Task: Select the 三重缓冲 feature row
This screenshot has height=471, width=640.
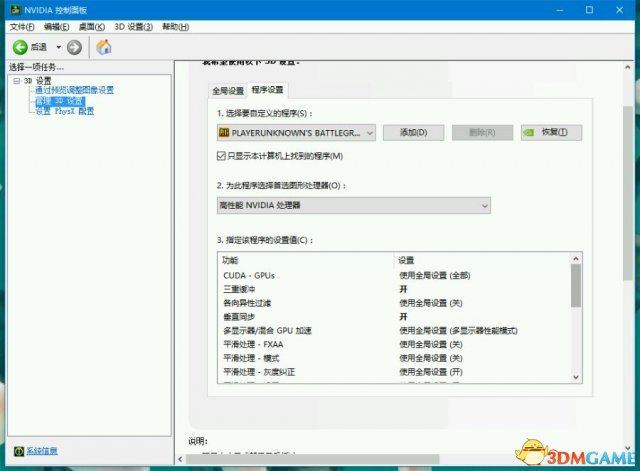Action: (395, 289)
